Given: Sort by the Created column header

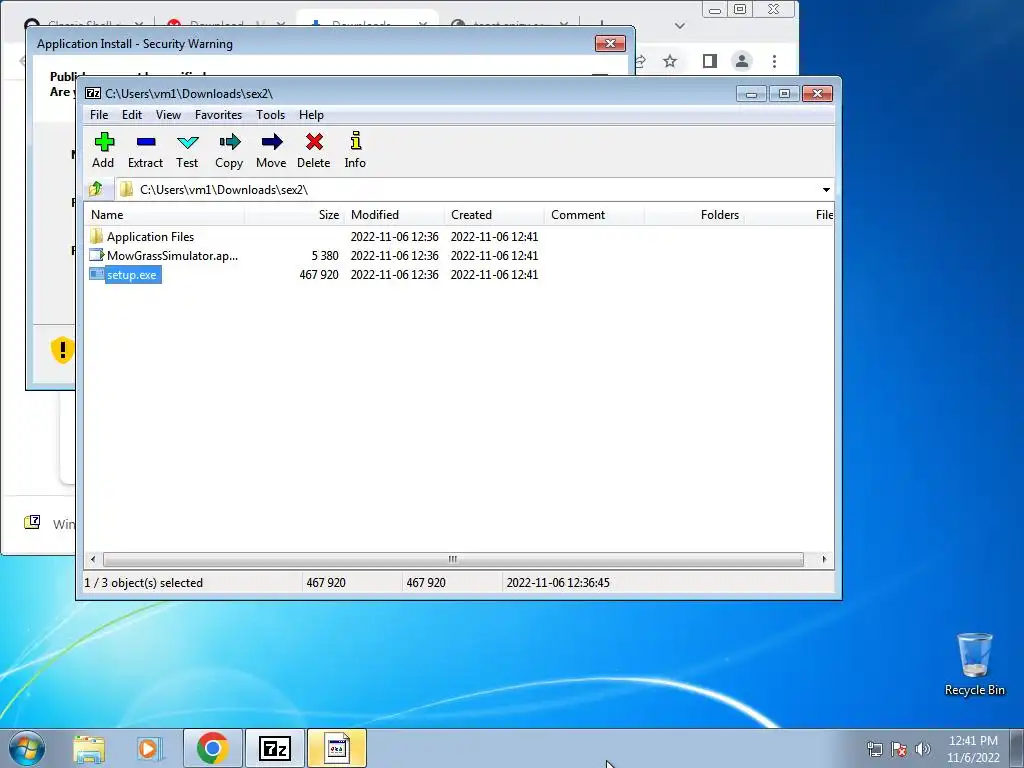Looking at the screenshot, I should 494,215.
